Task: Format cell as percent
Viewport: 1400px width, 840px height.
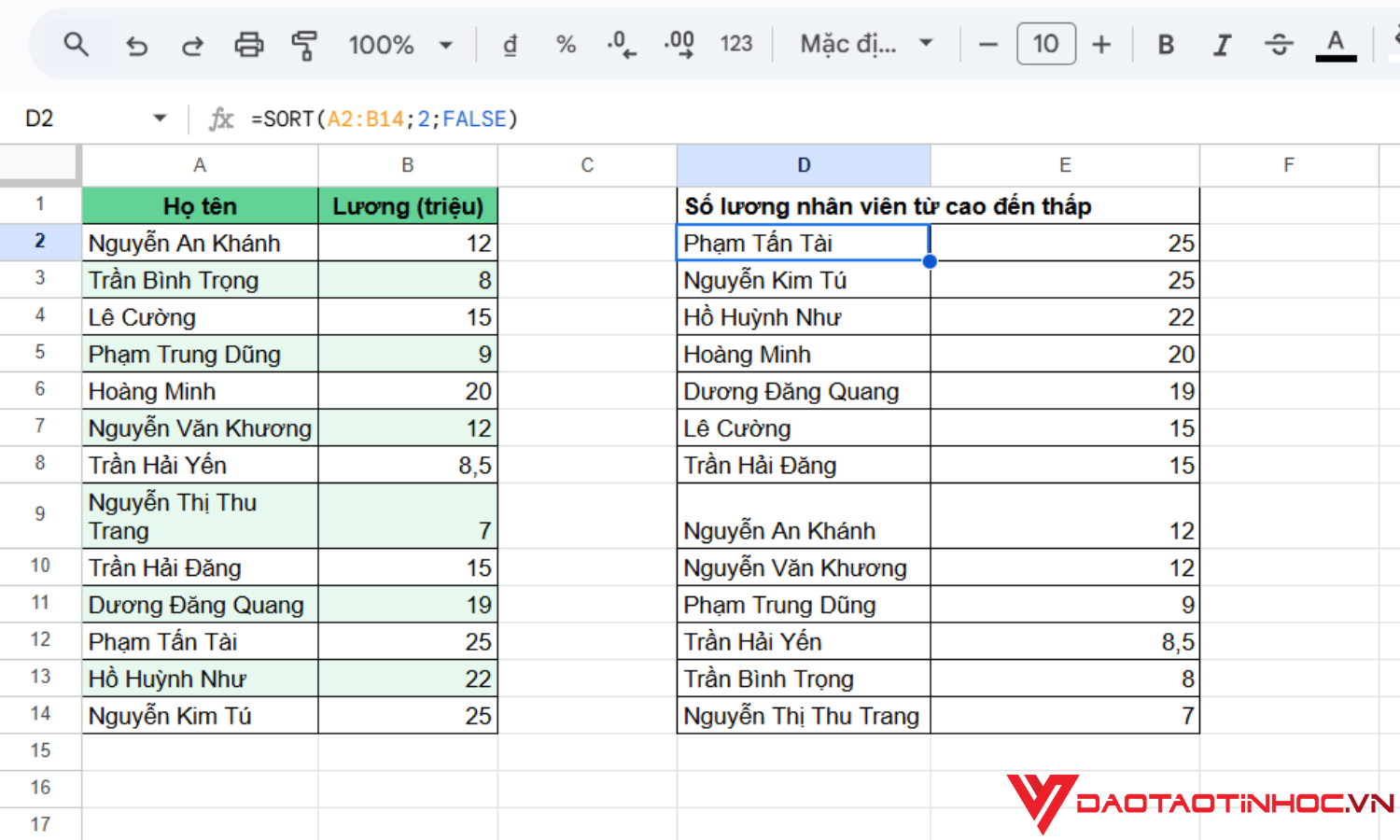Action: [x=566, y=45]
